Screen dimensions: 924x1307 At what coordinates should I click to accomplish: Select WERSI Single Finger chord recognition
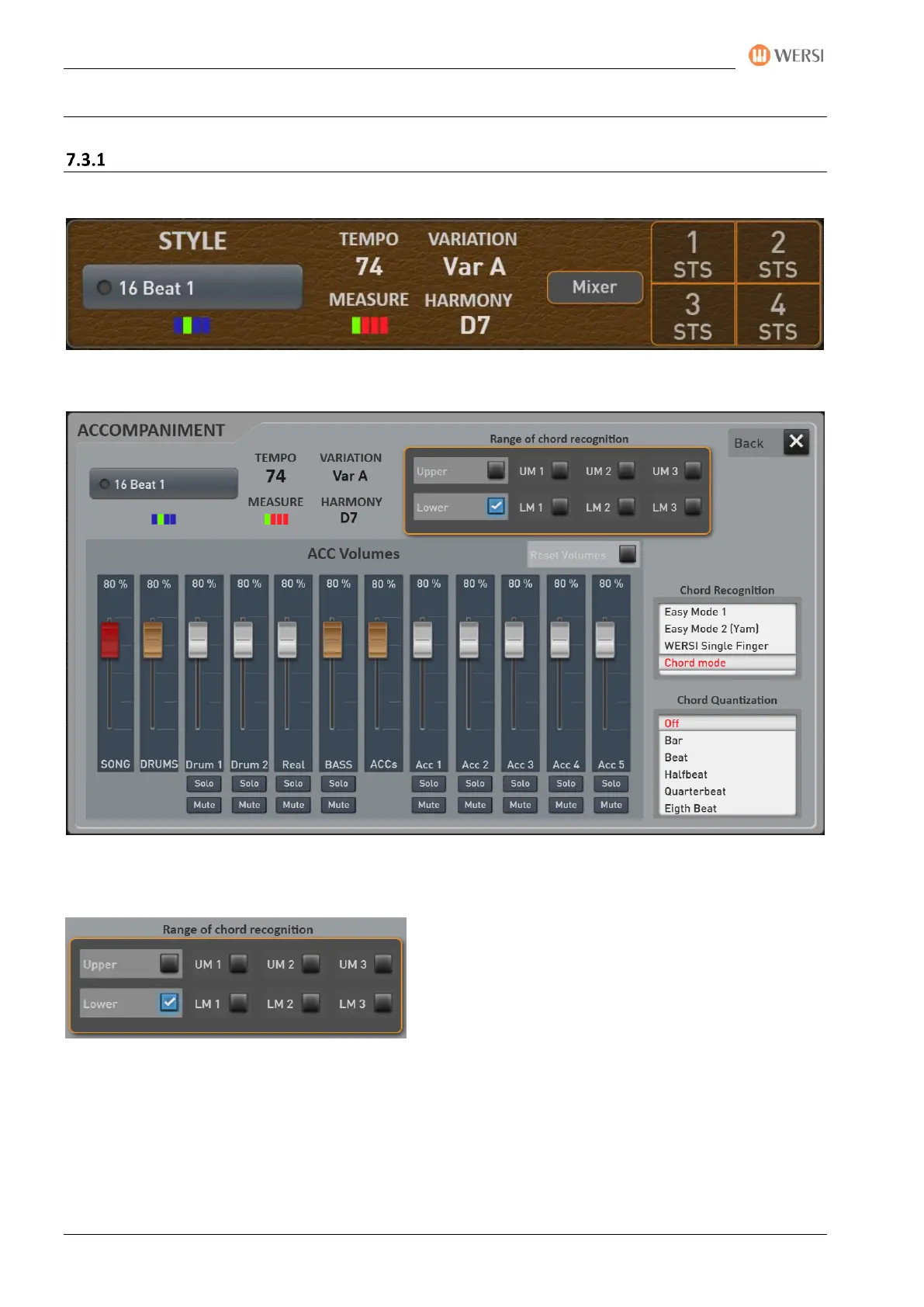pyautogui.click(x=728, y=646)
